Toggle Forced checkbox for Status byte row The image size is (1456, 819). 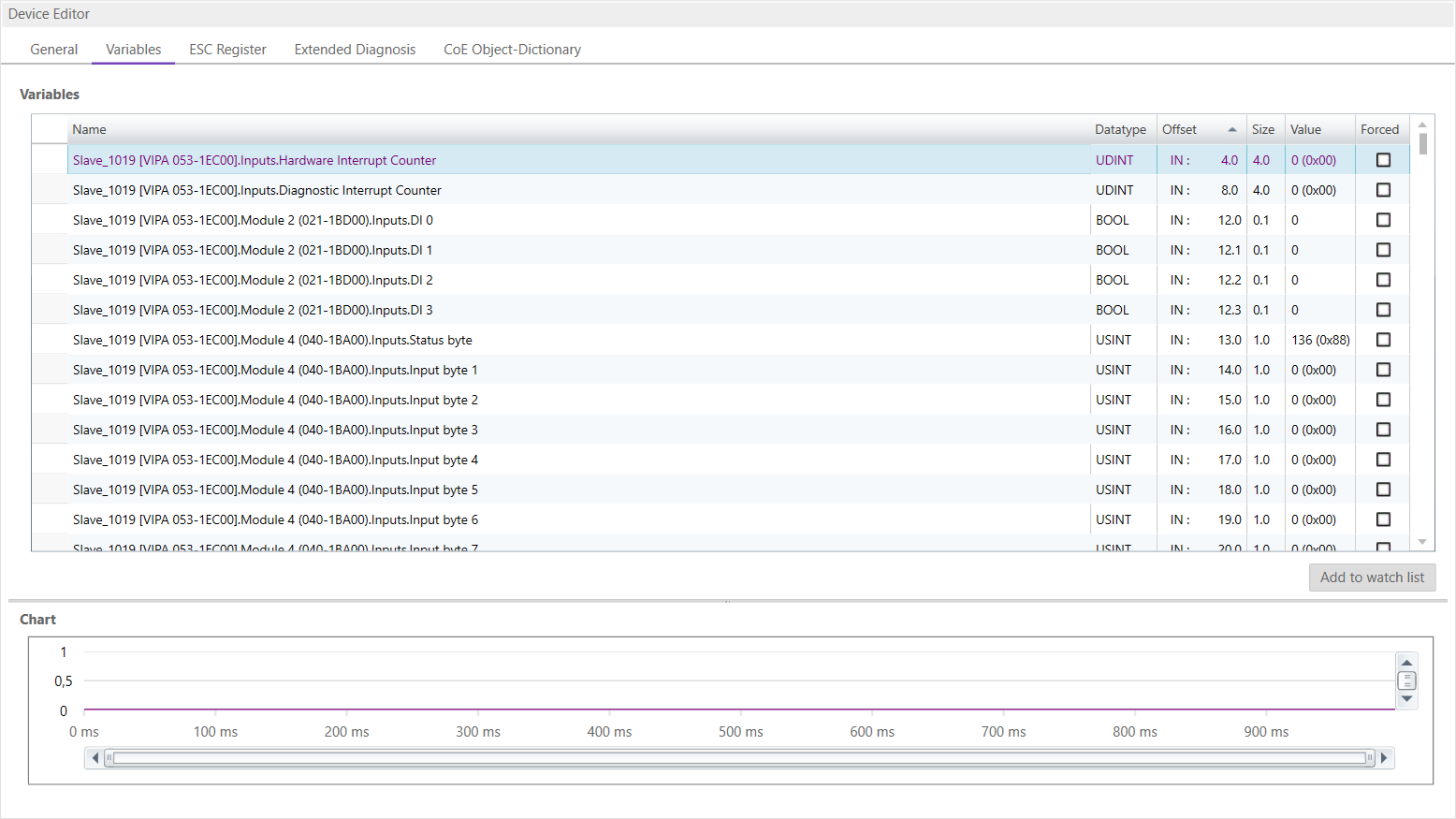pos(1383,340)
